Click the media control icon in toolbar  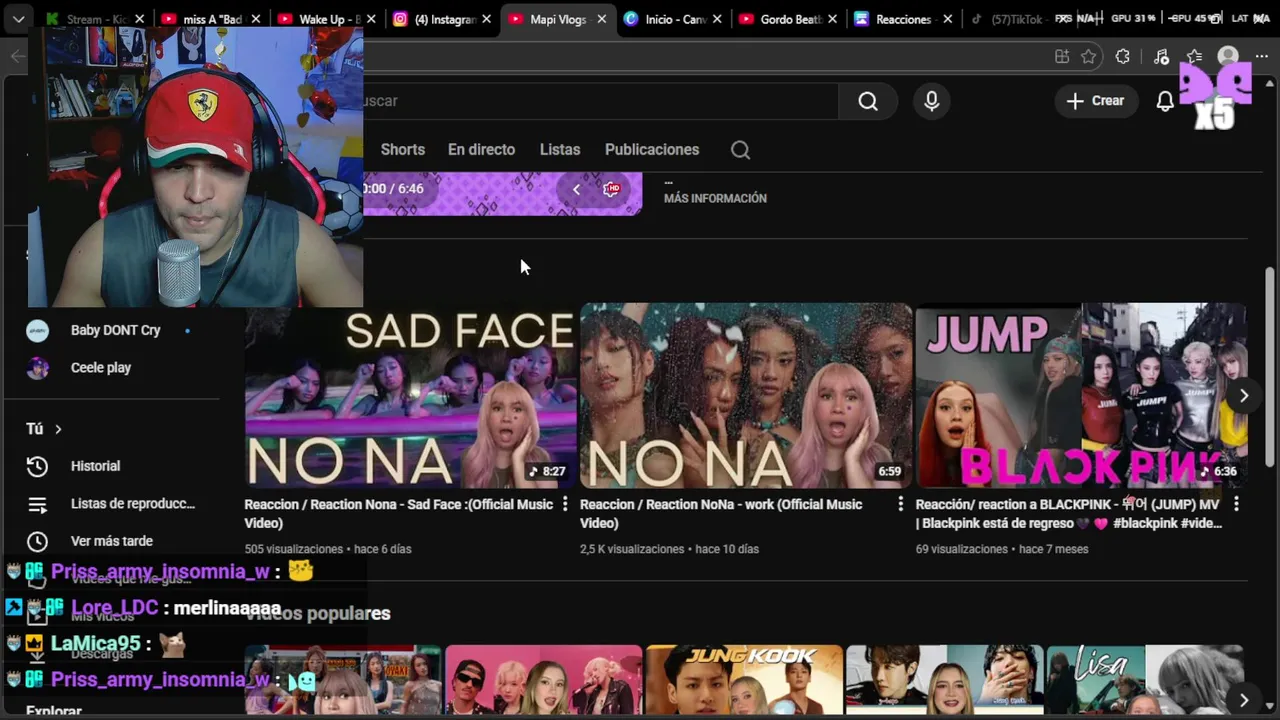1161,57
